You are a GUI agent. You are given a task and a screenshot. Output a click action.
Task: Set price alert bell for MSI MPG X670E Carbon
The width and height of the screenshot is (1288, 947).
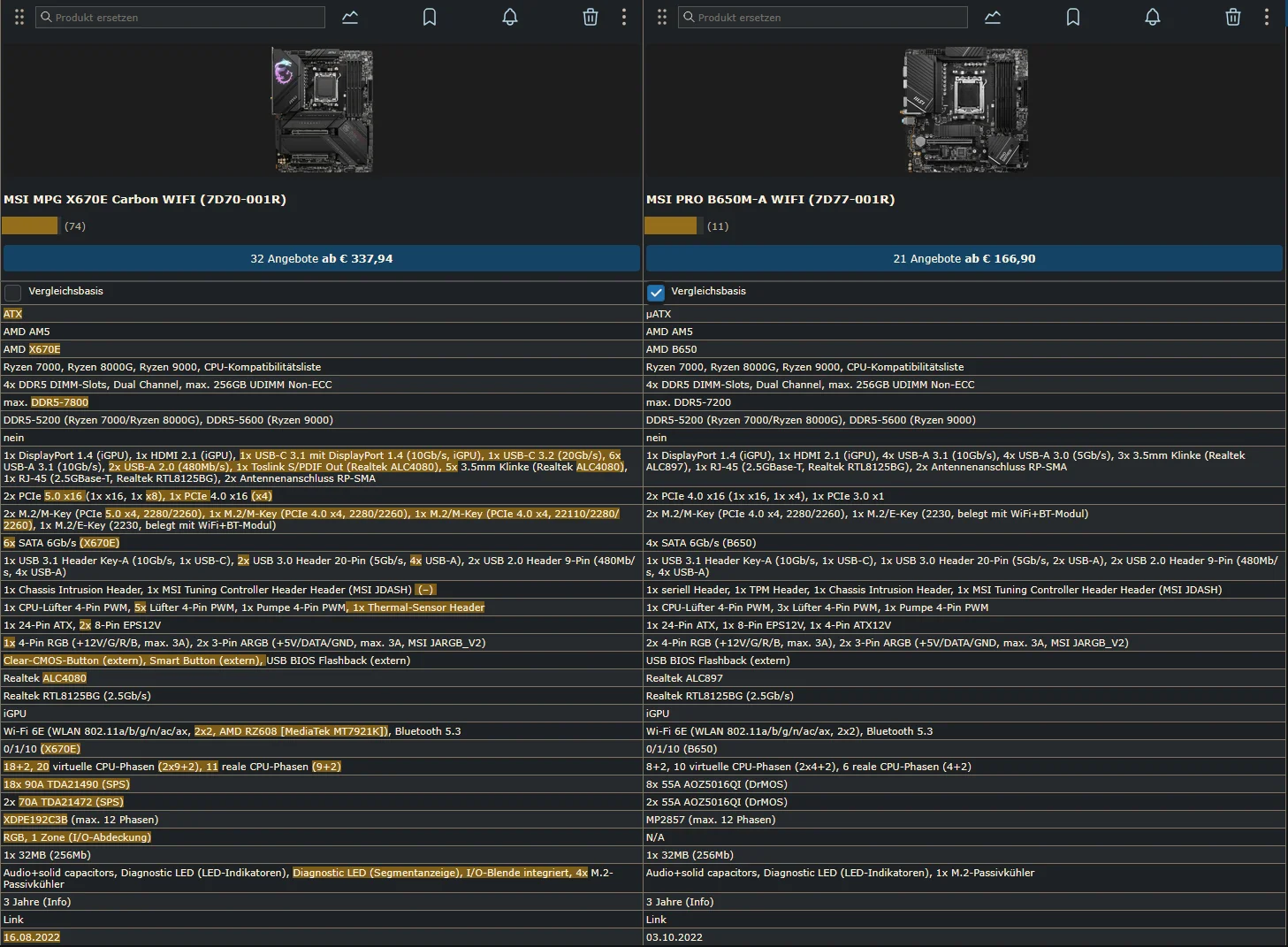[510, 17]
